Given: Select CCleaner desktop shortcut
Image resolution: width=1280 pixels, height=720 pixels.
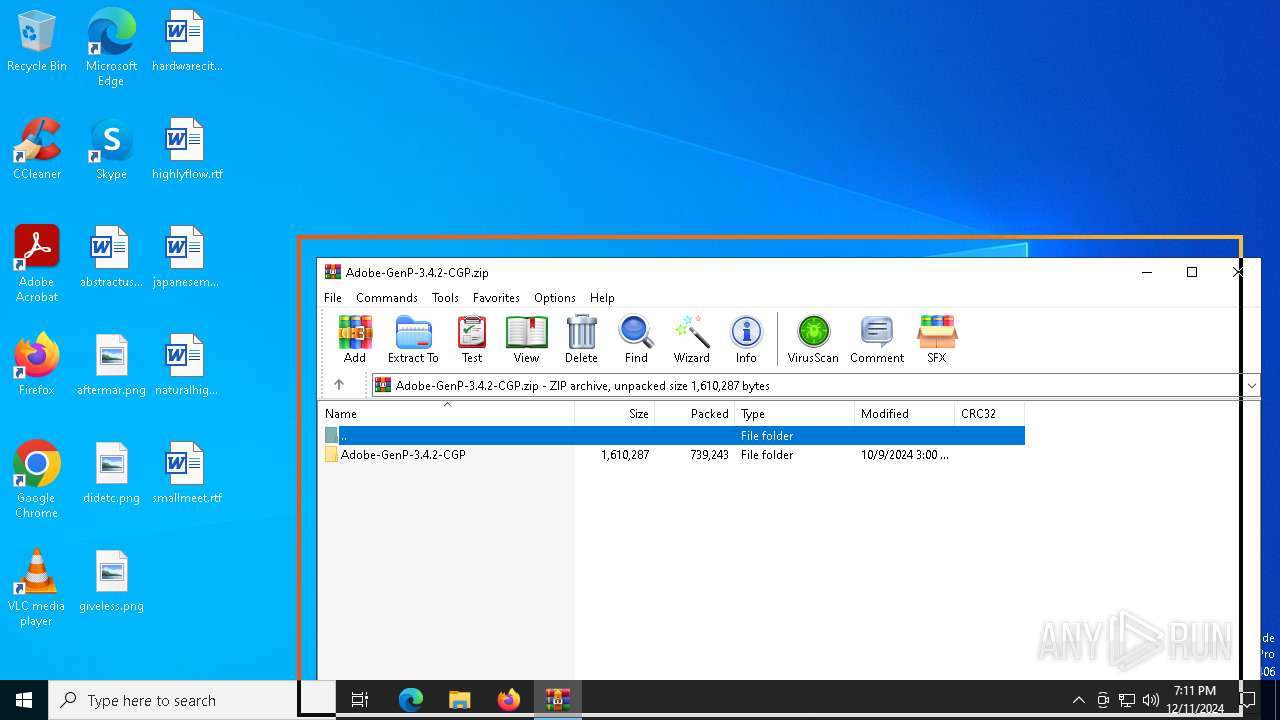Looking at the screenshot, I should [37, 150].
